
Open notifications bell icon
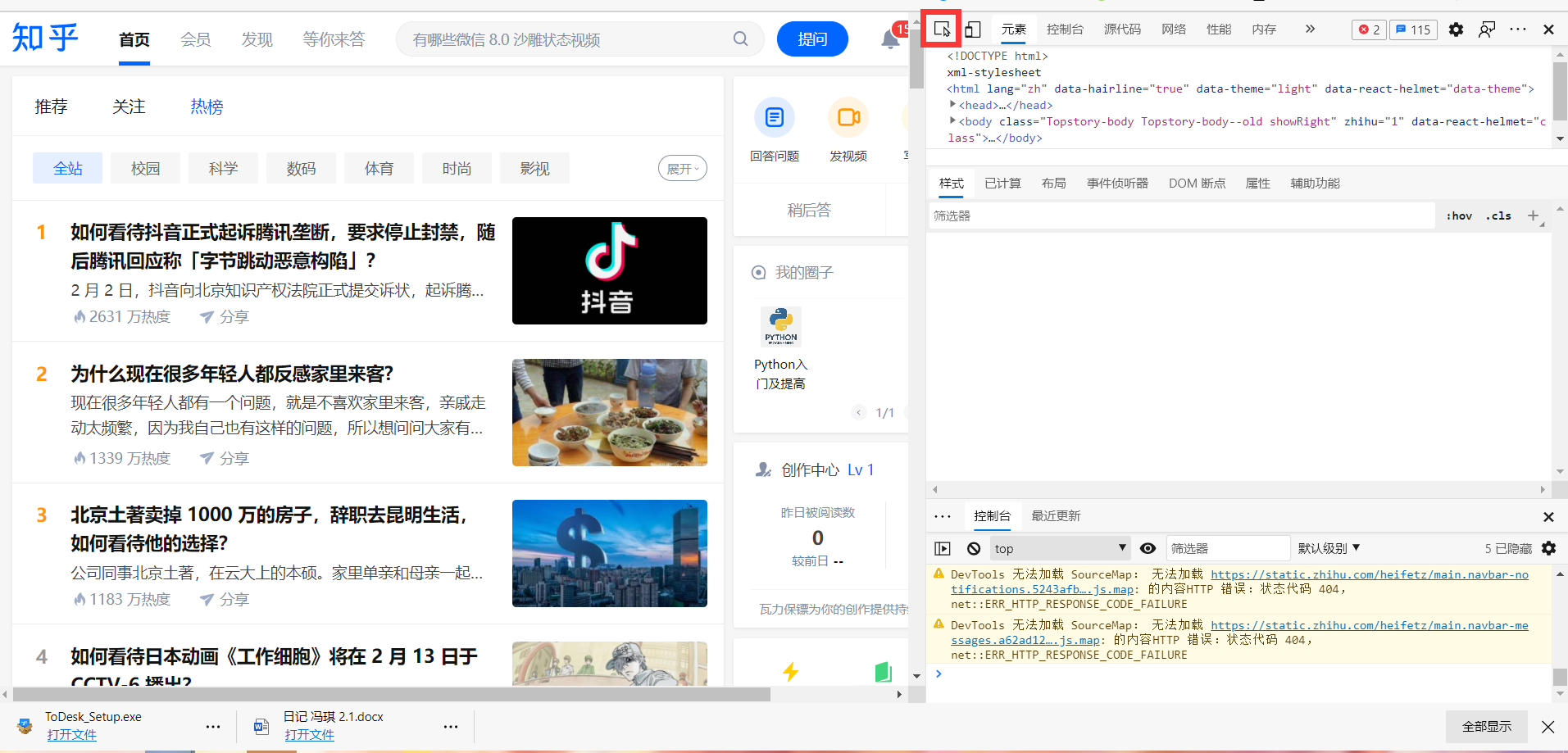point(890,39)
